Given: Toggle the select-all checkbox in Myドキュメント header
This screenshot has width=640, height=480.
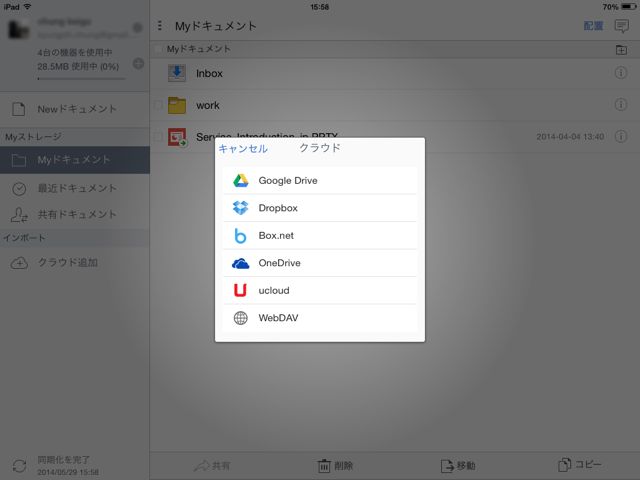Looking at the screenshot, I should (x=158, y=49).
